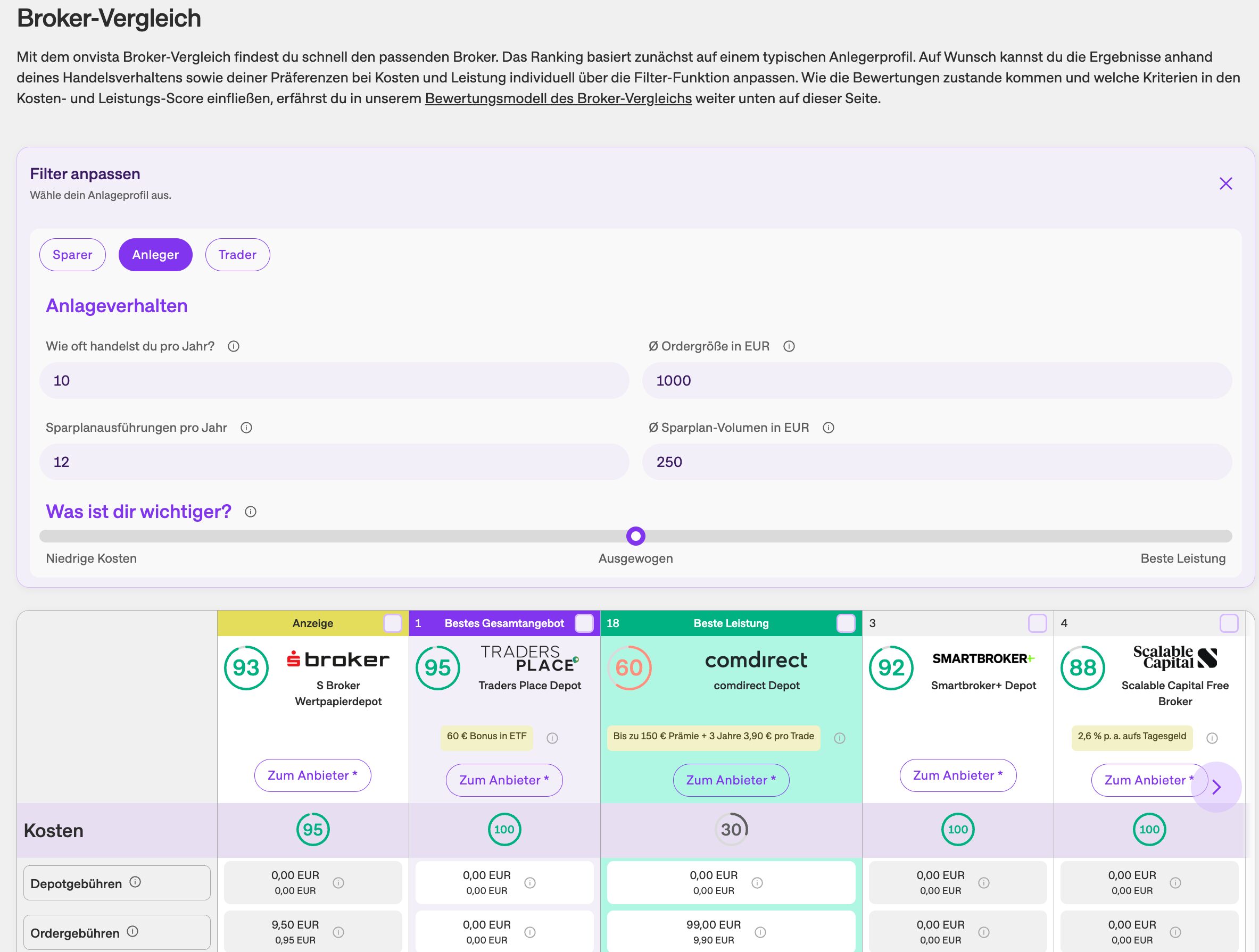Image resolution: width=1259 pixels, height=952 pixels.
Task: Open info icon next to 'Wie oft handelst du pro Jahr?'
Action: pyautogui.click(x=234, y=346)
